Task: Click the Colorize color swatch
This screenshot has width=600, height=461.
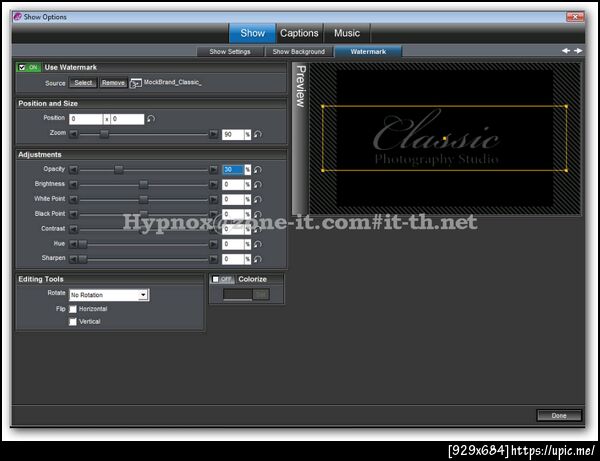Action: tap(238, 294)
